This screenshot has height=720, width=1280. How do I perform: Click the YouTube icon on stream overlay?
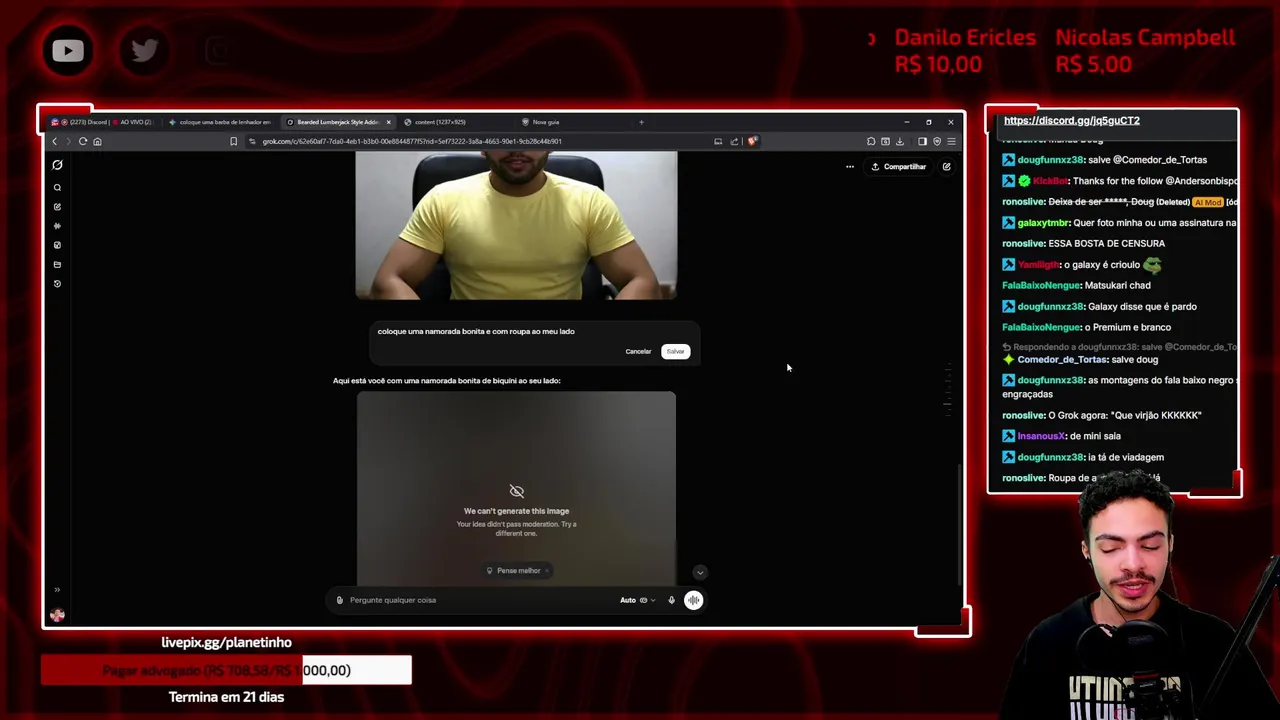(x=68, y=50)
